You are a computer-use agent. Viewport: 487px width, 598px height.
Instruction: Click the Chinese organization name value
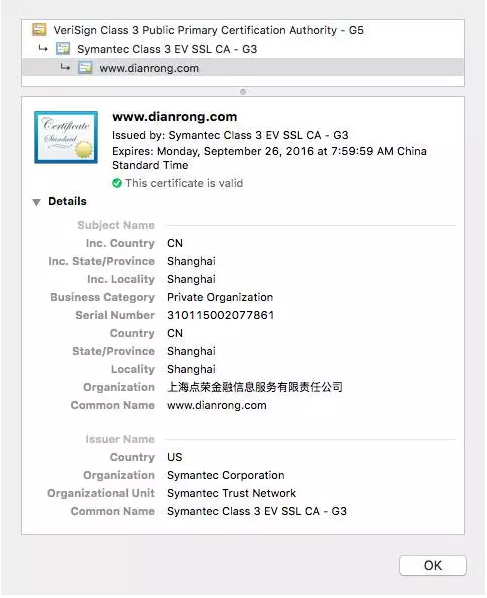point(255,387)
